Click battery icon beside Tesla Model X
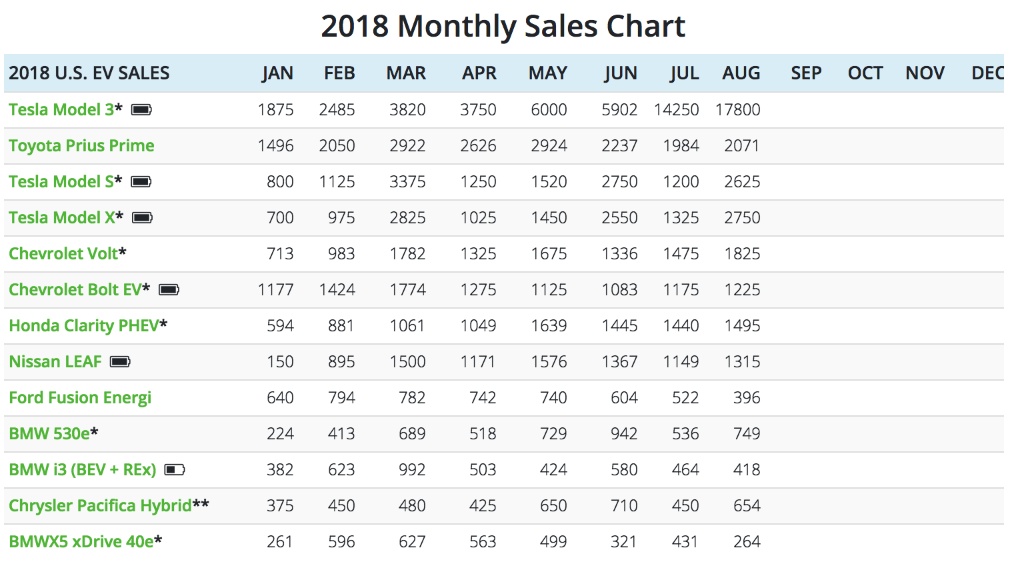This screenshot has height=569, width=1018. click(142, 217)
